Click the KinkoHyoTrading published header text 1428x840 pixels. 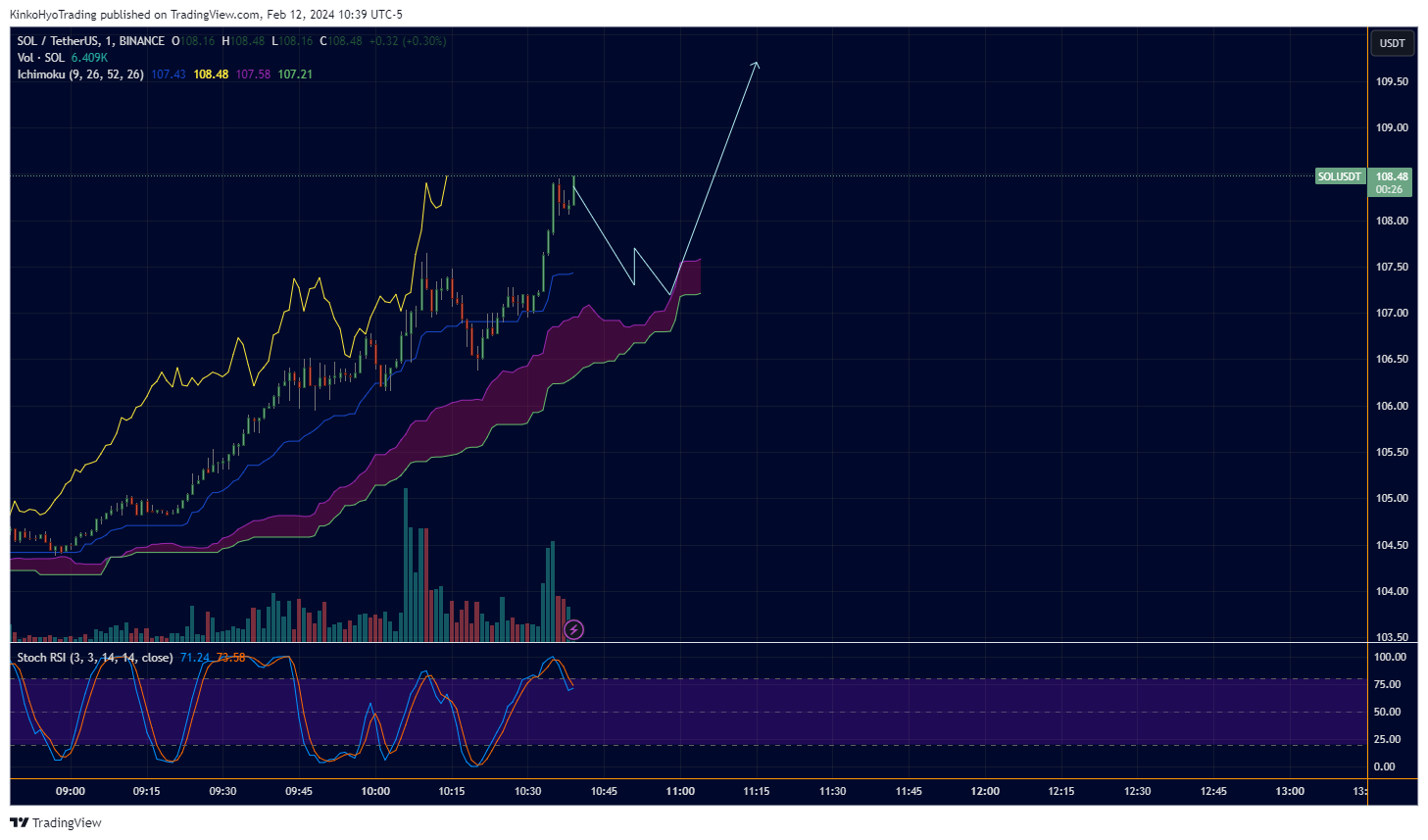[x=206, y=15]
